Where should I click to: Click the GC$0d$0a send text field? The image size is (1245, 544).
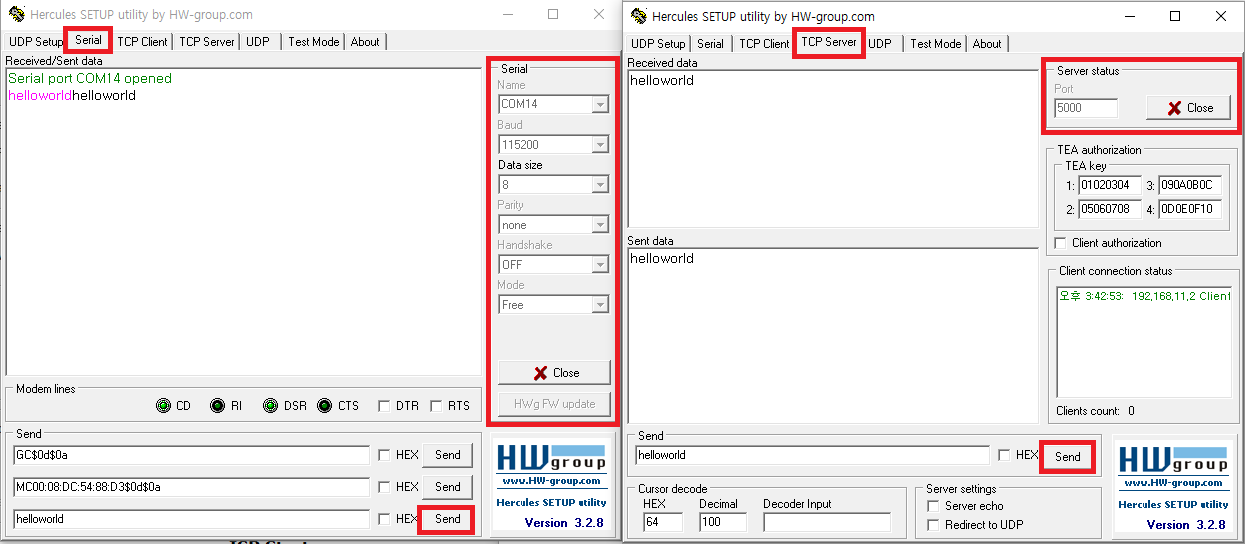[191, 455]
